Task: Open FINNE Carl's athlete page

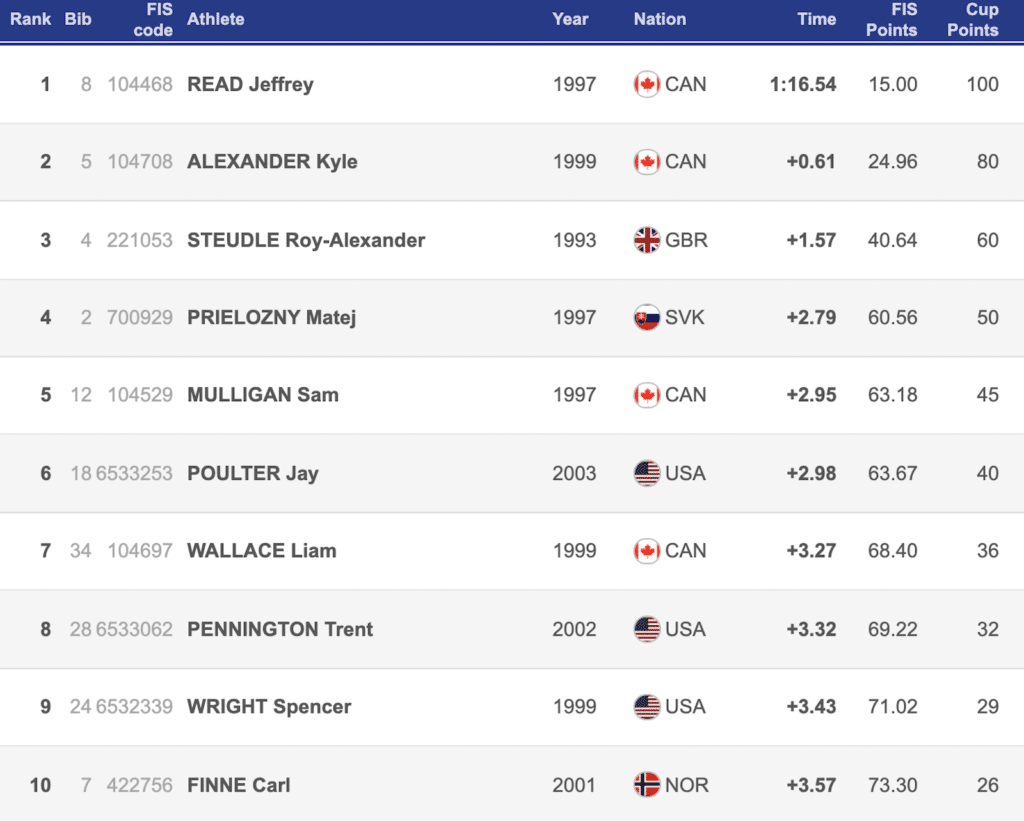Action: coord(238,785)
